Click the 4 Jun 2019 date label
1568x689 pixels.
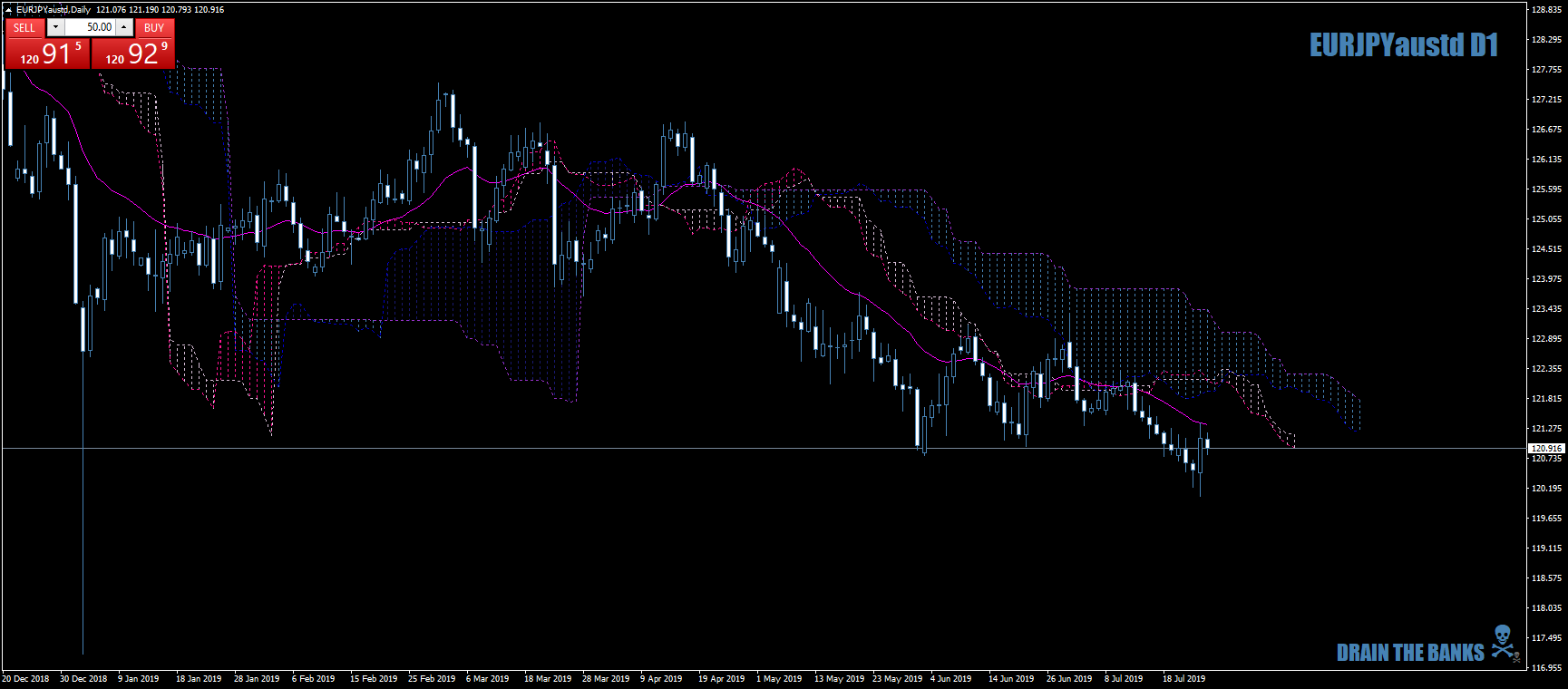[x=950, y=678]
